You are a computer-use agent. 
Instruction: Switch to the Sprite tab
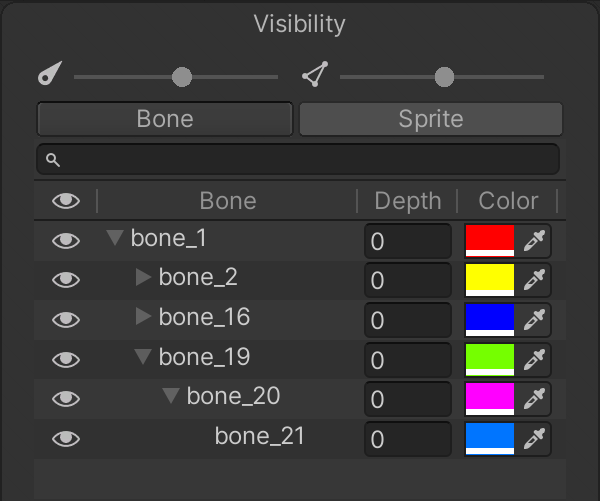(x=431, y=119)
